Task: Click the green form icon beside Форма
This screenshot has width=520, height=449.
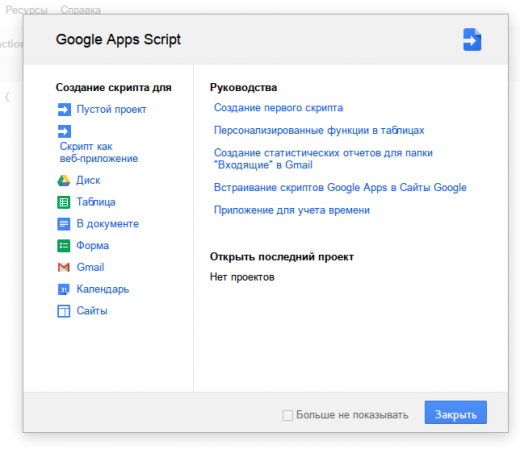Action: coord(64,246)
